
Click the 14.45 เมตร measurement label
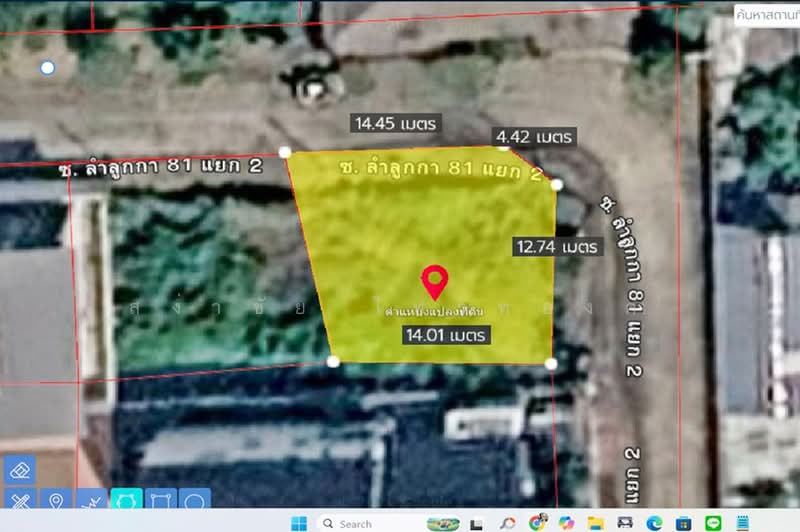396,123
